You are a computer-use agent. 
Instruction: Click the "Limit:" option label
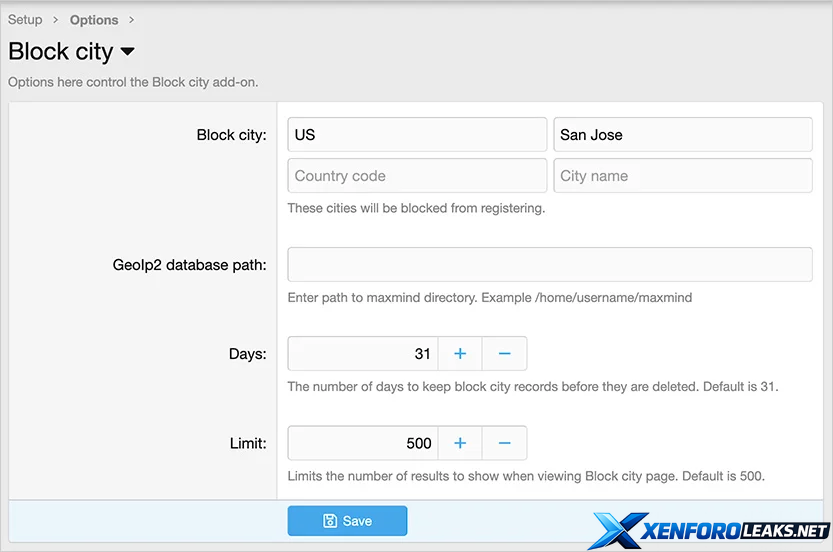(x=246, y=443)
